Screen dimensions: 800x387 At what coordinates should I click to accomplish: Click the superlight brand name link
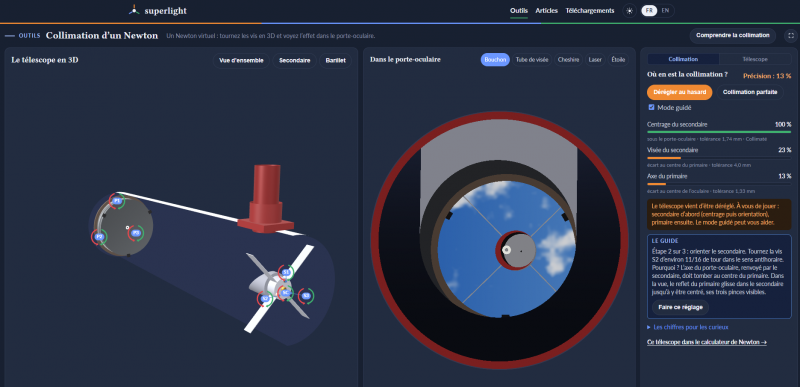click(x=165, y=11)
